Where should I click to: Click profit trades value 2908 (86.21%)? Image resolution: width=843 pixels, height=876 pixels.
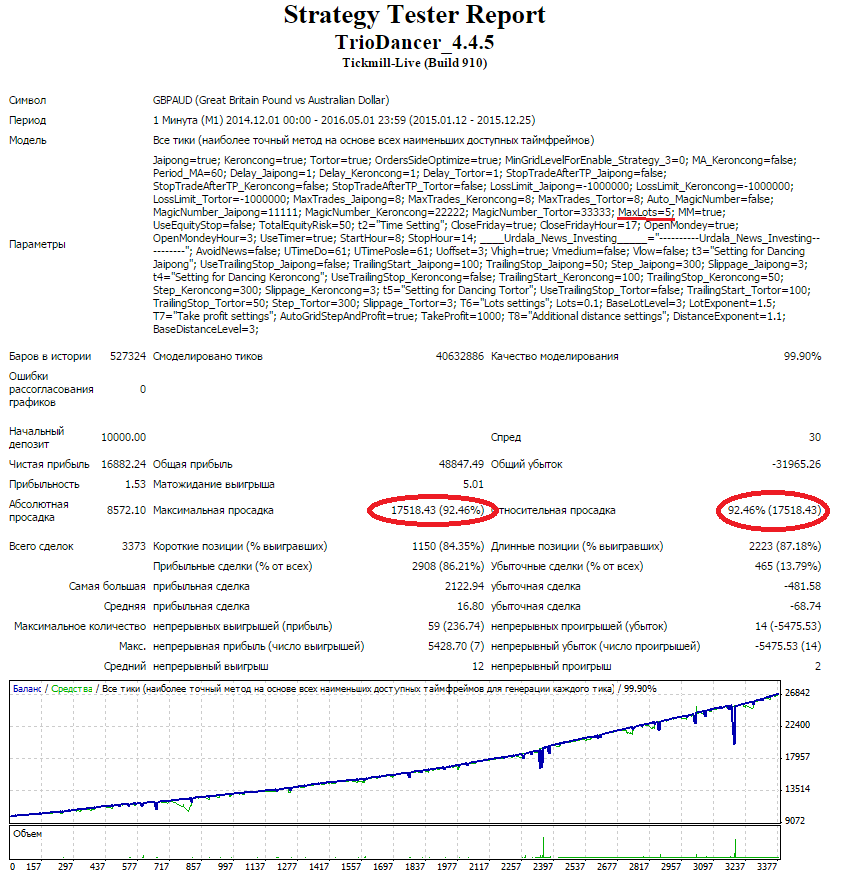click(447, 566)
